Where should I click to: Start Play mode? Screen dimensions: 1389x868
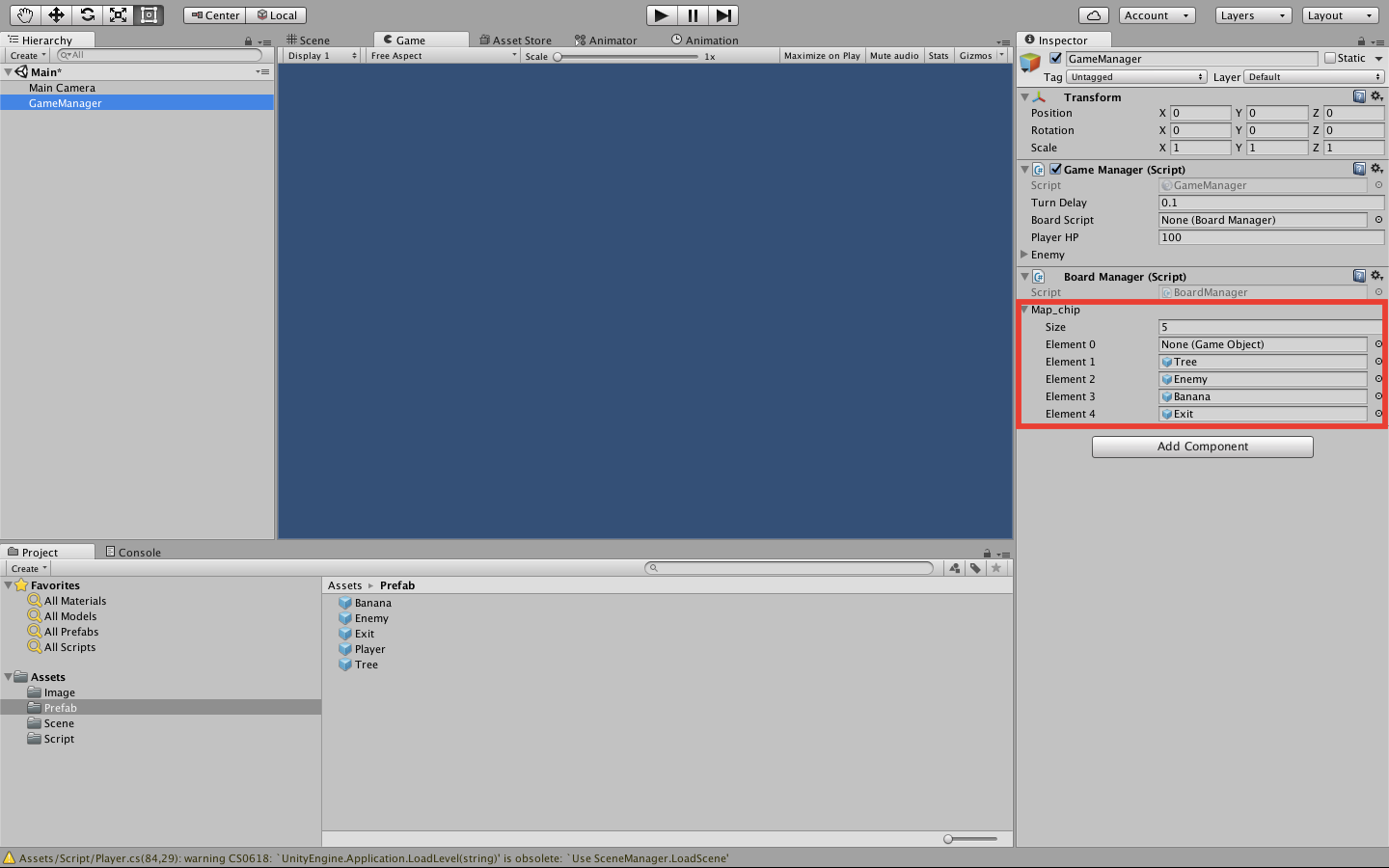click(x=661, y=15)
